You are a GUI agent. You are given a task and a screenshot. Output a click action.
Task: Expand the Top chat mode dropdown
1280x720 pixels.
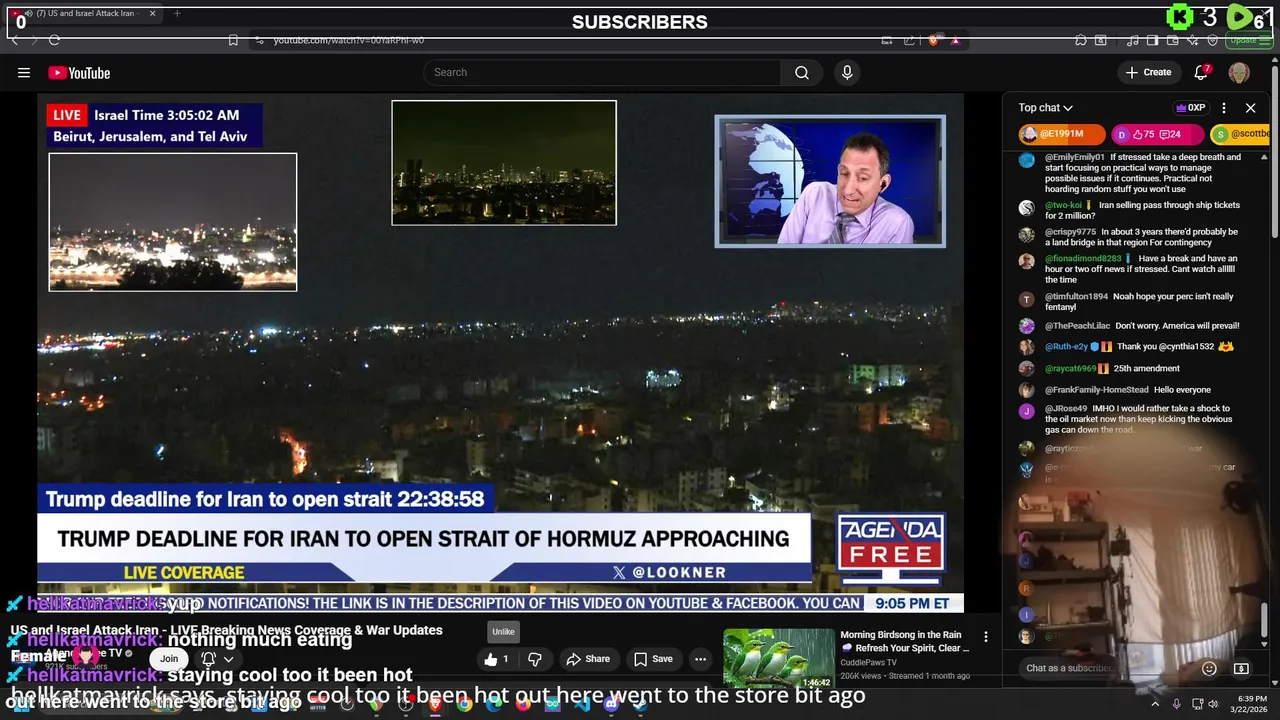[1046, 108]
